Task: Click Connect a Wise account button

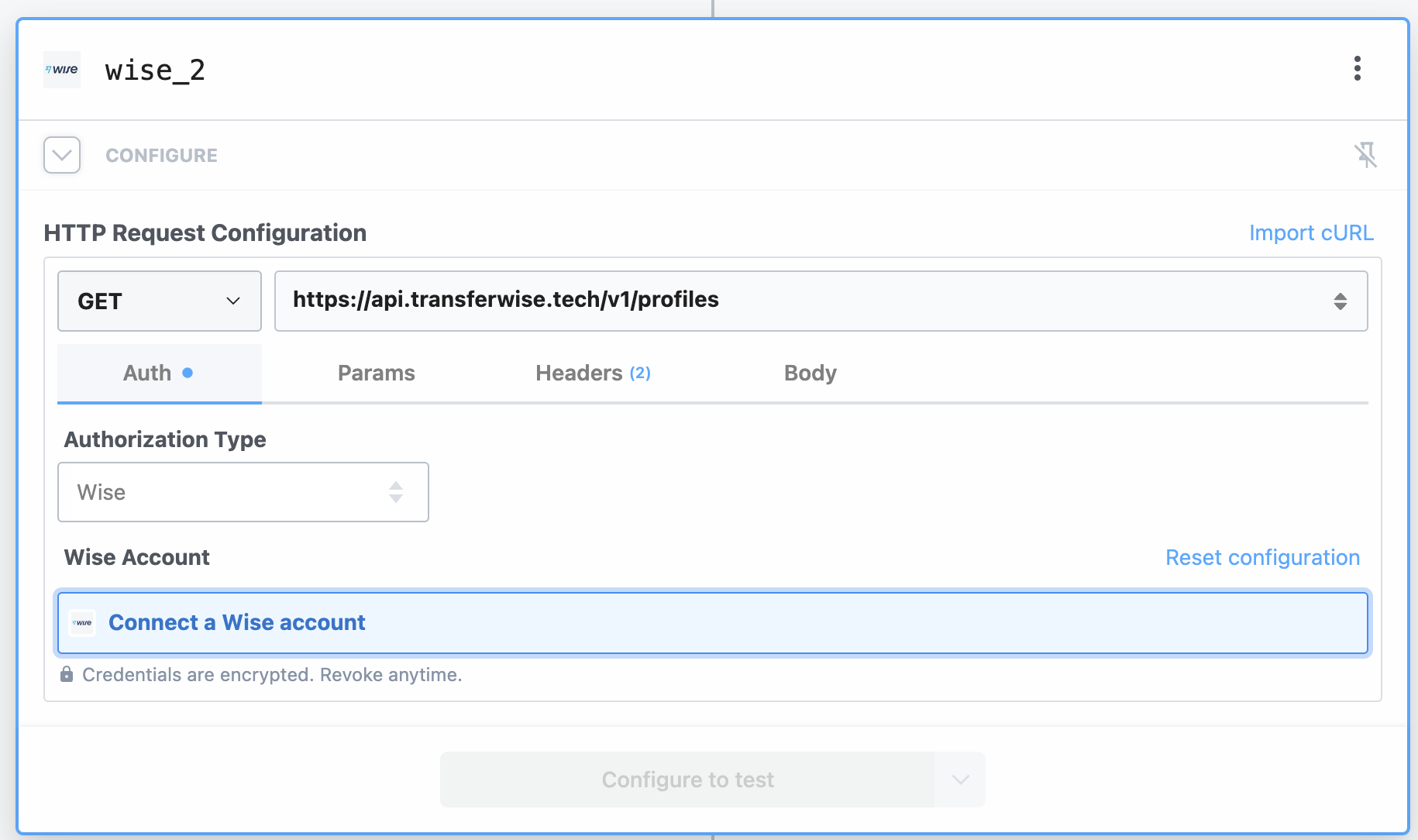Action: point(713,623)
